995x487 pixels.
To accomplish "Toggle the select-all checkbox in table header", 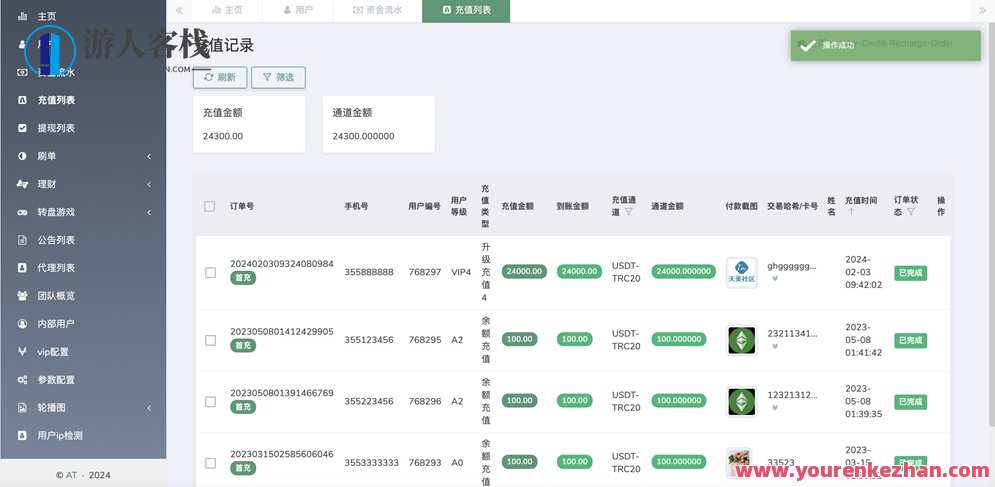I will click(209, 206).
